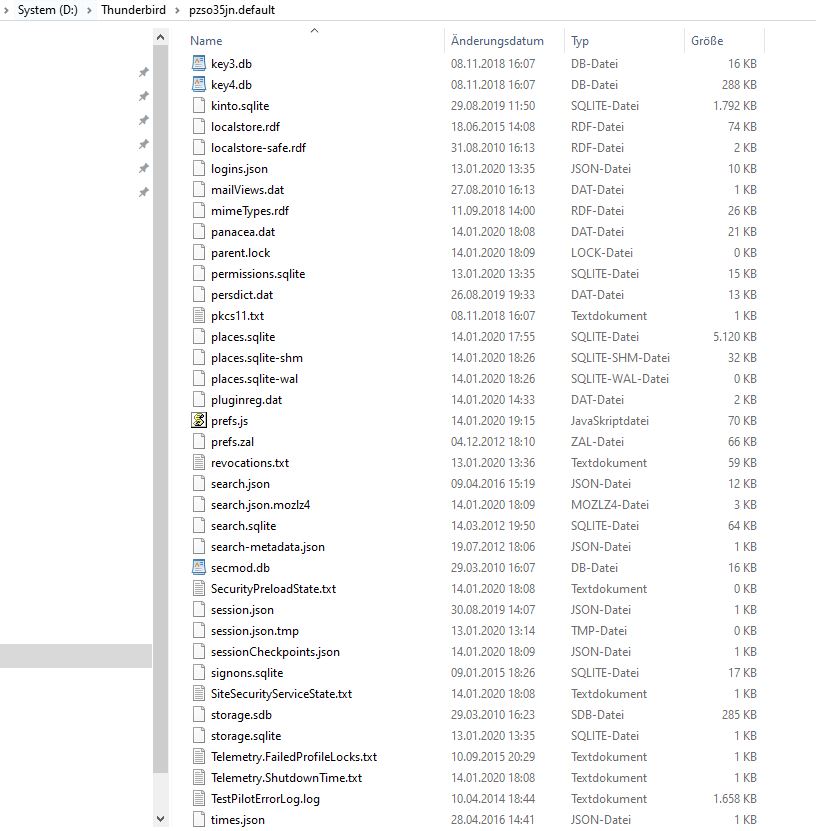
Task: Click the localstore.rdf file icon
Action: coord(199,127)
